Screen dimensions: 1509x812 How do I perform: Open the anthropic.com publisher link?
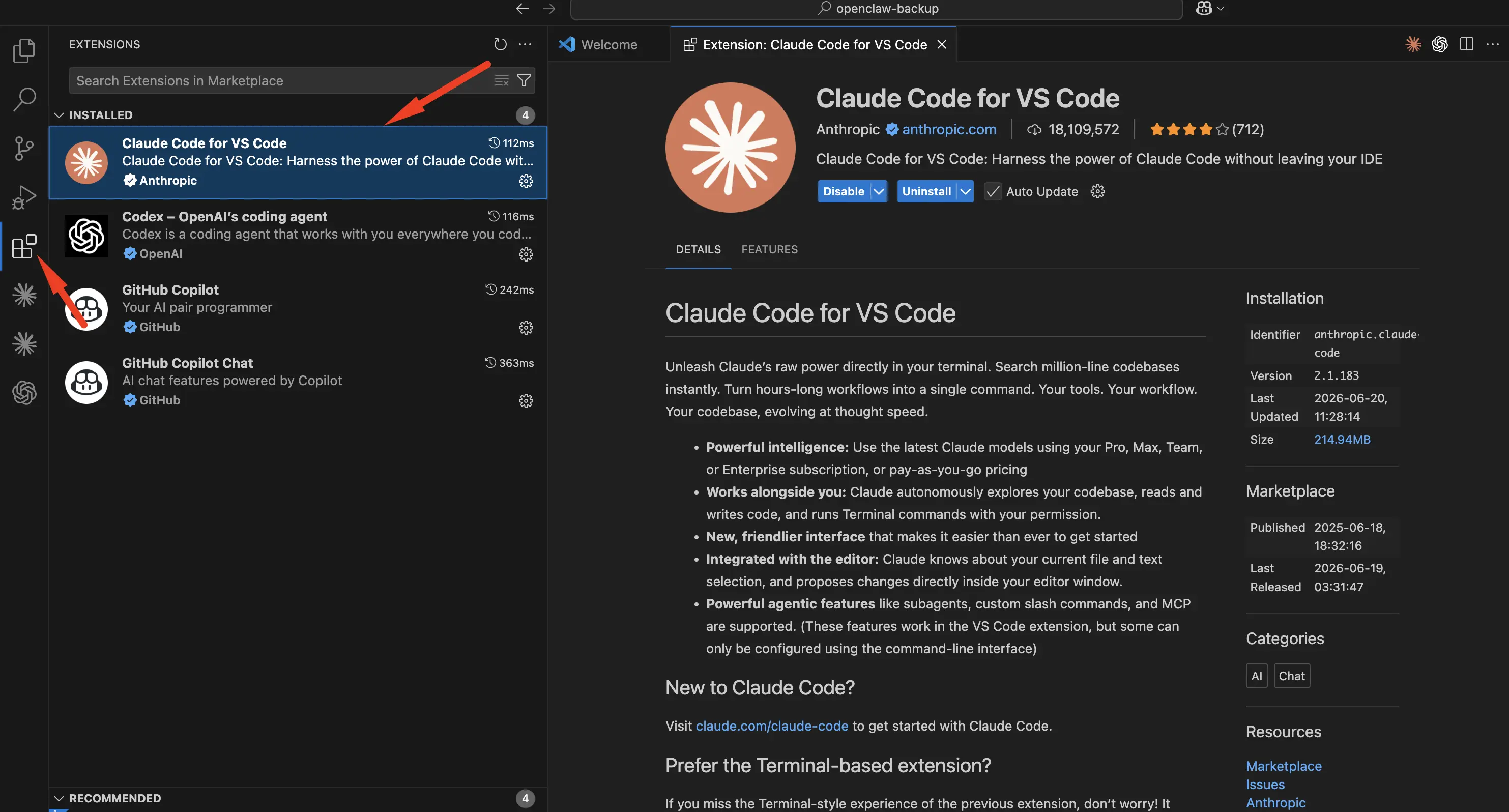click(x=948, y=129)
